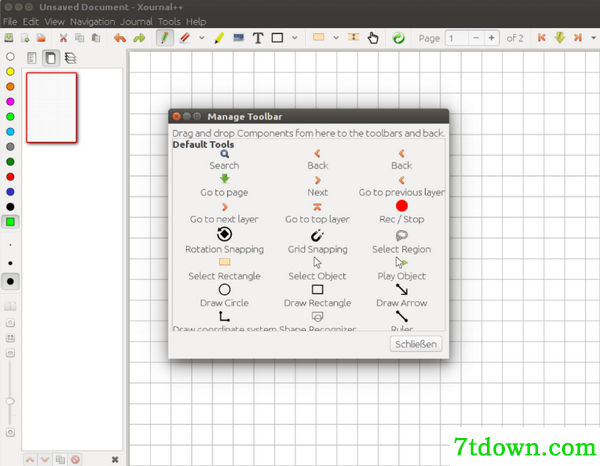Viewport: 600px width, 466px height.
Task: Click the Page number input field
Action: click(x=456, y=38)
